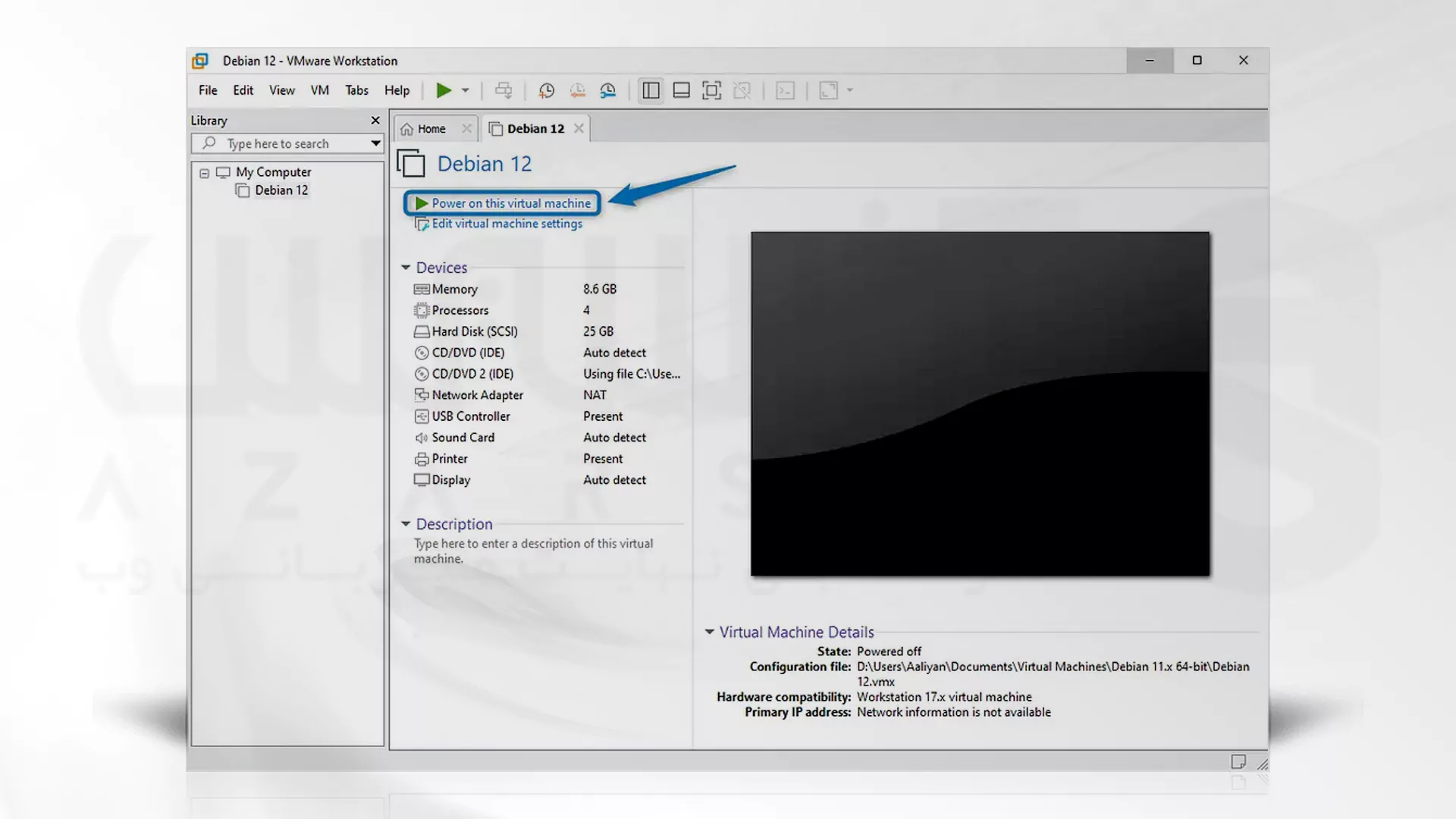Click the message log status bar icon
Screen dimensions: 1456x819
(1238, 761)
